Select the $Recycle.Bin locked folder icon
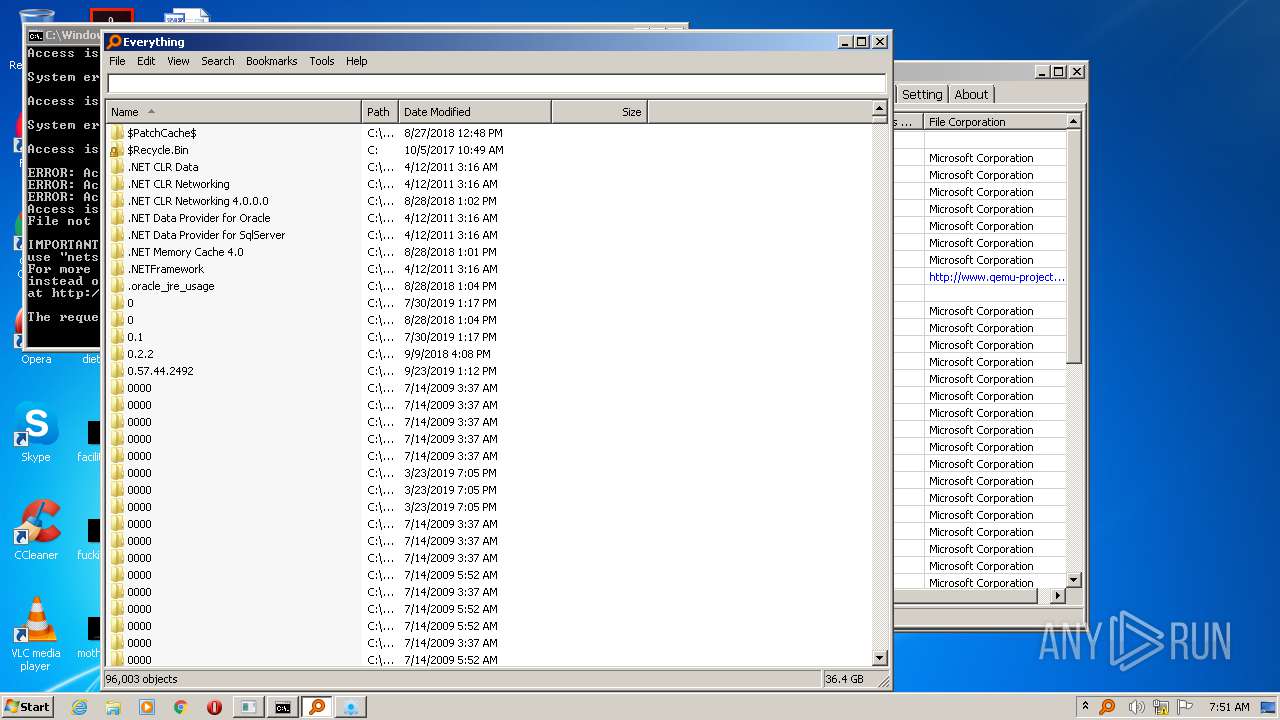Screen dimensions: 1280x720 click(x=117, y=150)
